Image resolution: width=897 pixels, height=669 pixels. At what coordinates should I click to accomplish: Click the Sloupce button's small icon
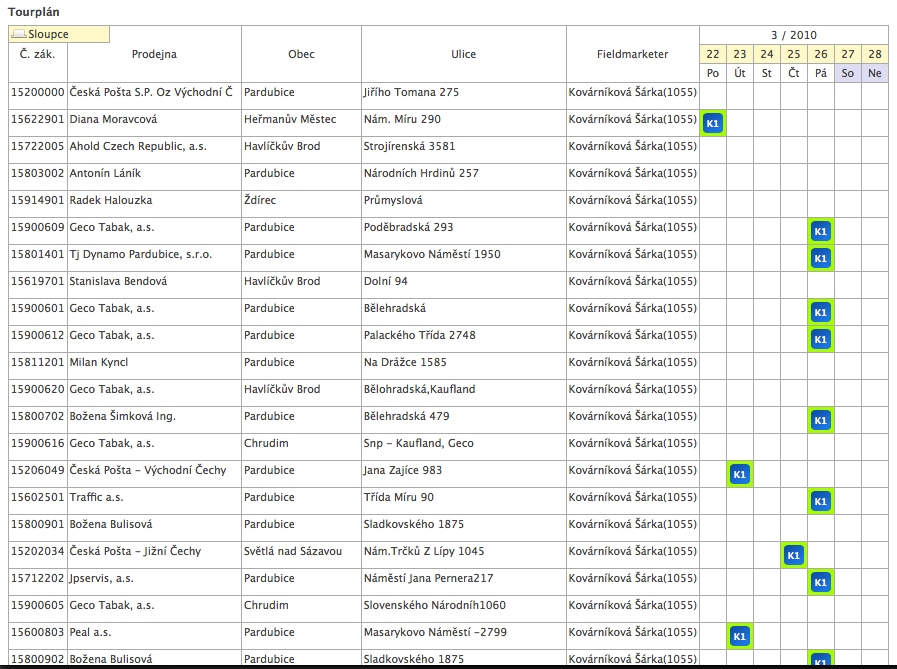(x=19, y=34)
